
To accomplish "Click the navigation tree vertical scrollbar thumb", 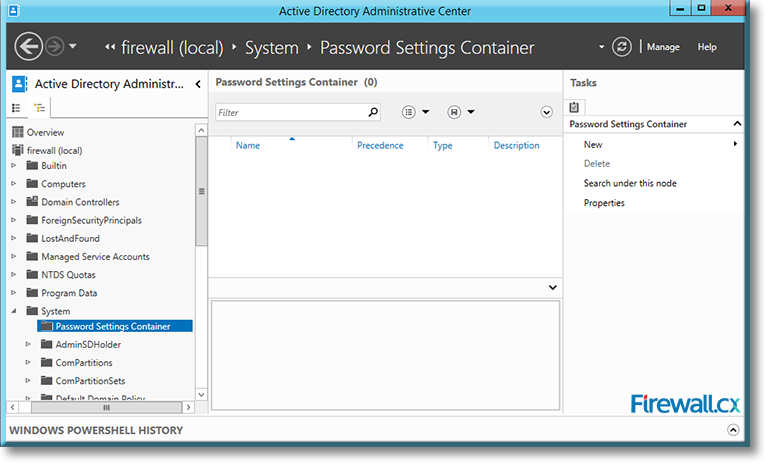I will tap(201, 191).
